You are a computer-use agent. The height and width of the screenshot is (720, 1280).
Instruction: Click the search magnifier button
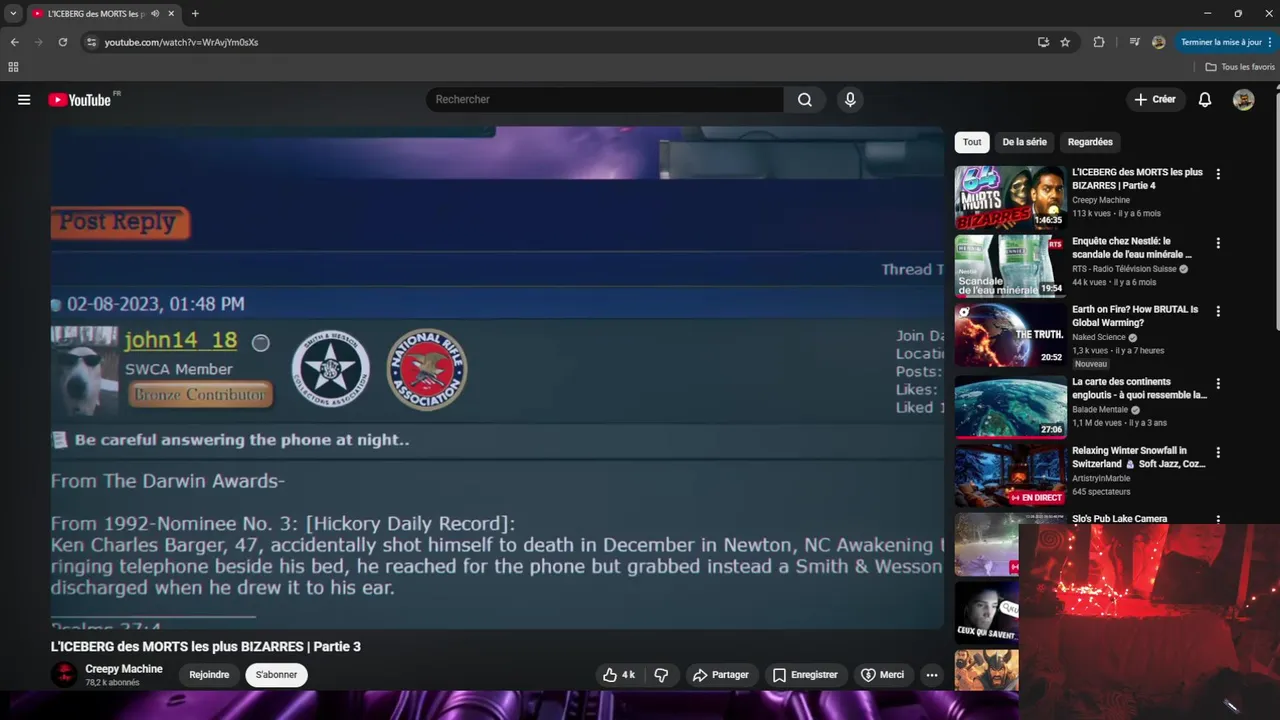click(x=805, y=99)
